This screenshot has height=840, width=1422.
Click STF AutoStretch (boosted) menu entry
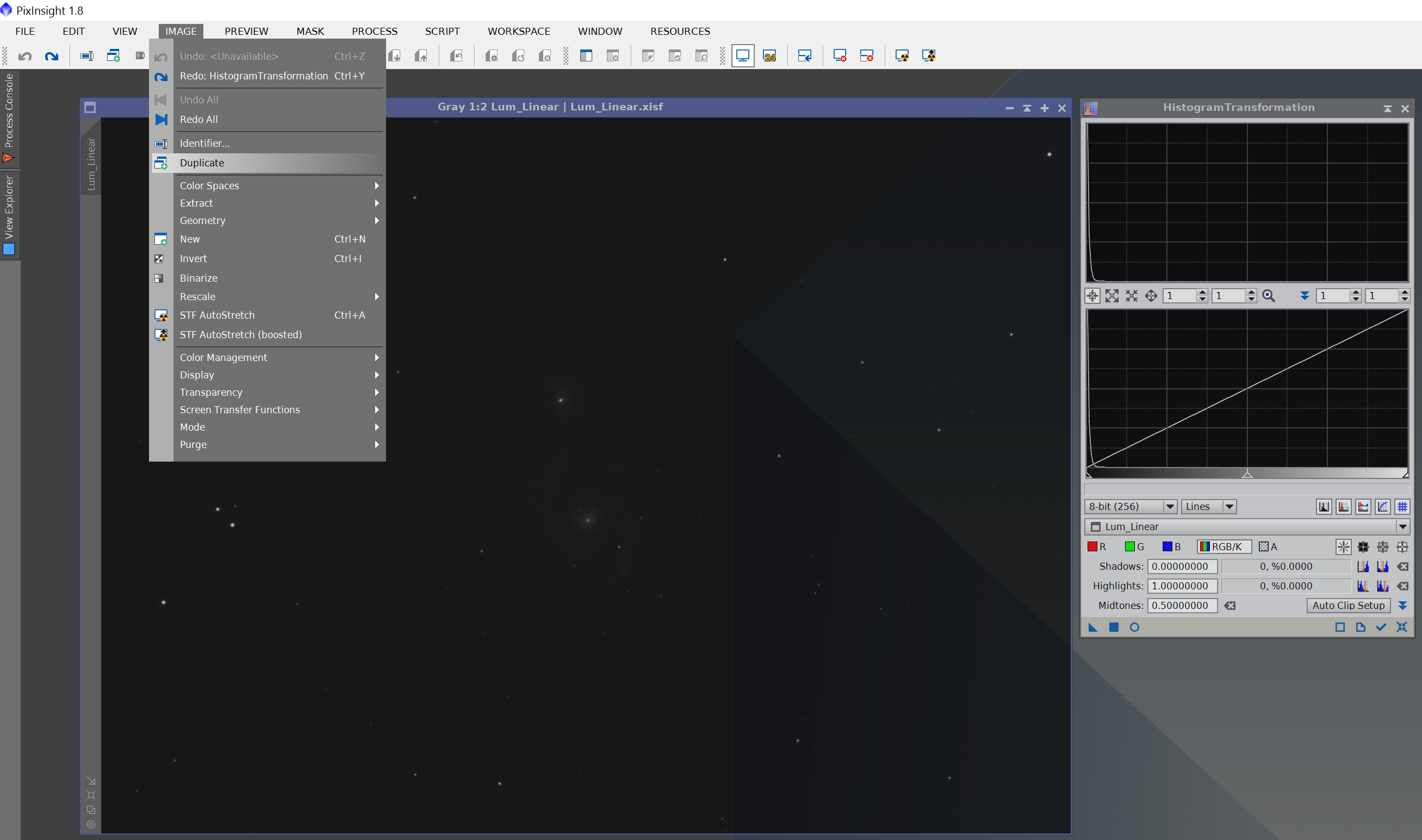point(268,334)
